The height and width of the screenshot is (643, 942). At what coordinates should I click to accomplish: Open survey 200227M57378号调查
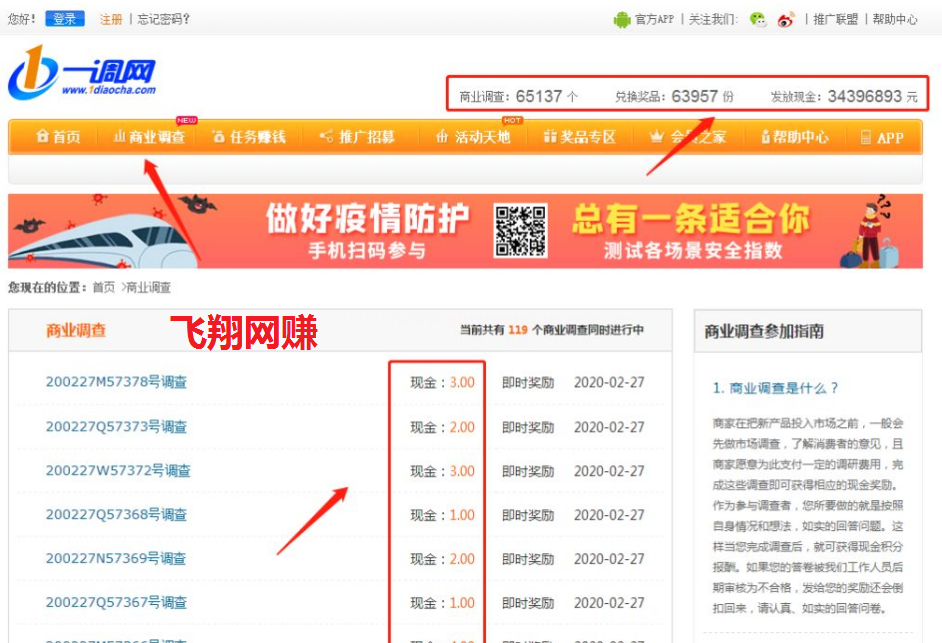pyautogui.click(x=115, y=381)
